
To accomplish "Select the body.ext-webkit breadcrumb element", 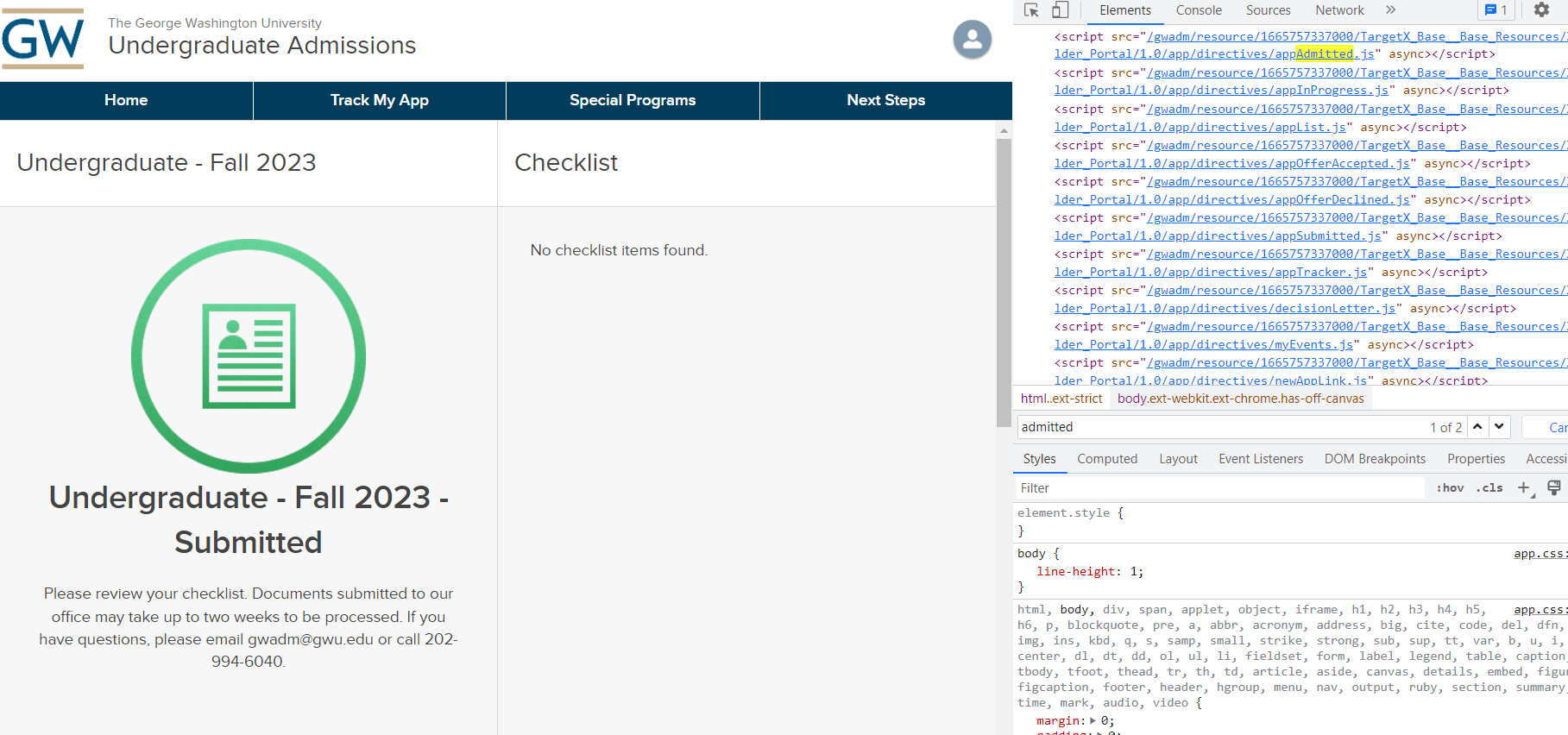I will pos(1241,399).
